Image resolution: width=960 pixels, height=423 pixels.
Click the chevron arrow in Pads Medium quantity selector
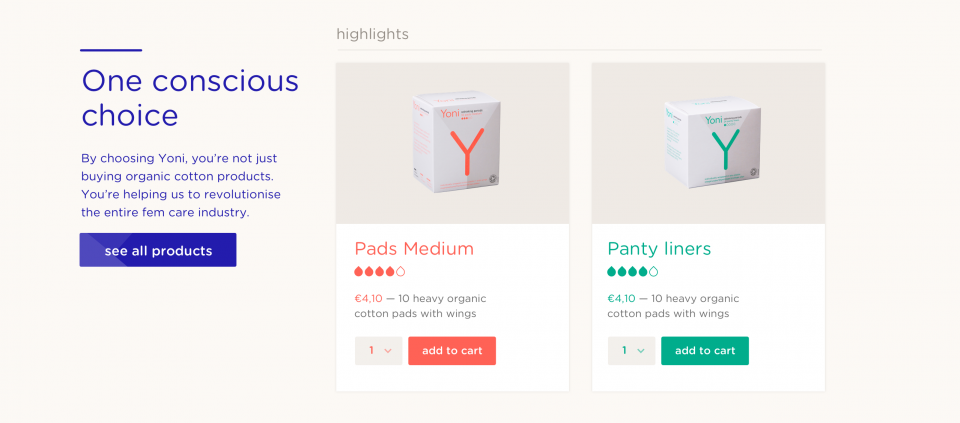388,351
